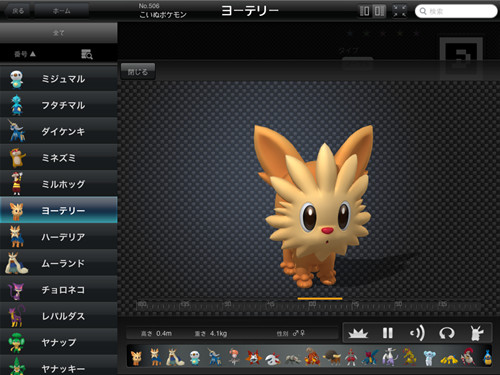Image resolution: width=500 pixels, height=375 pixels.
Task: Click the ヨーテリー title at top
Action: pos(250,11)
